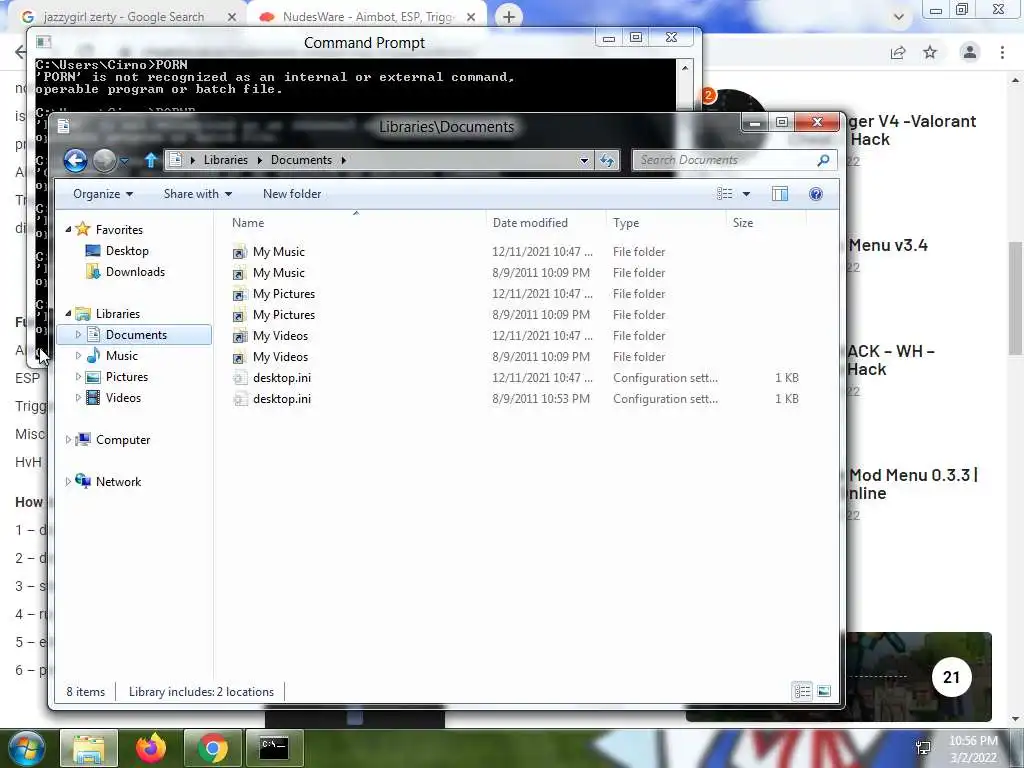
Task: Click the Command Prompt taskbar icon
Action: click(274, 748)
